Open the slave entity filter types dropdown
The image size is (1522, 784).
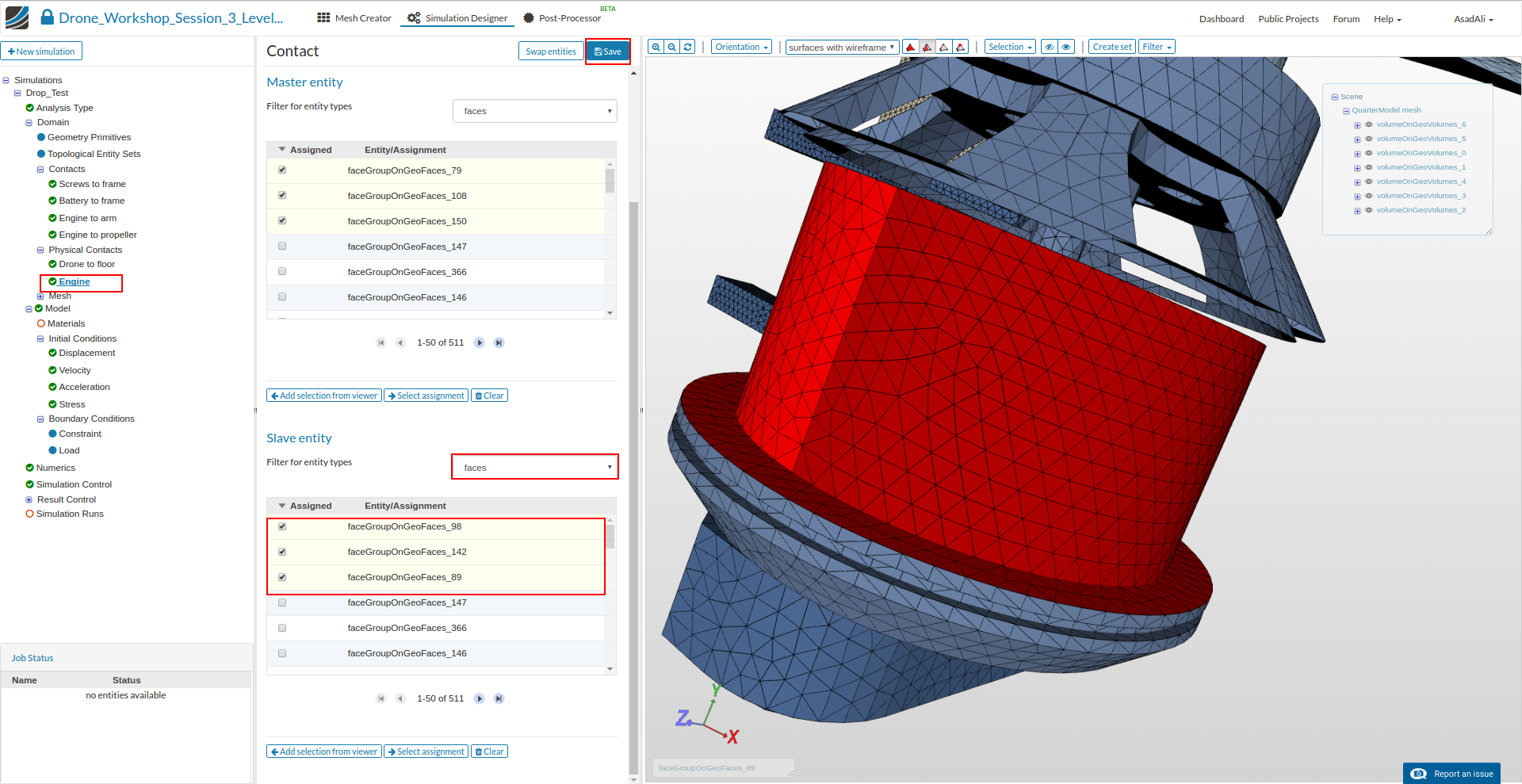tap(534, 467)
